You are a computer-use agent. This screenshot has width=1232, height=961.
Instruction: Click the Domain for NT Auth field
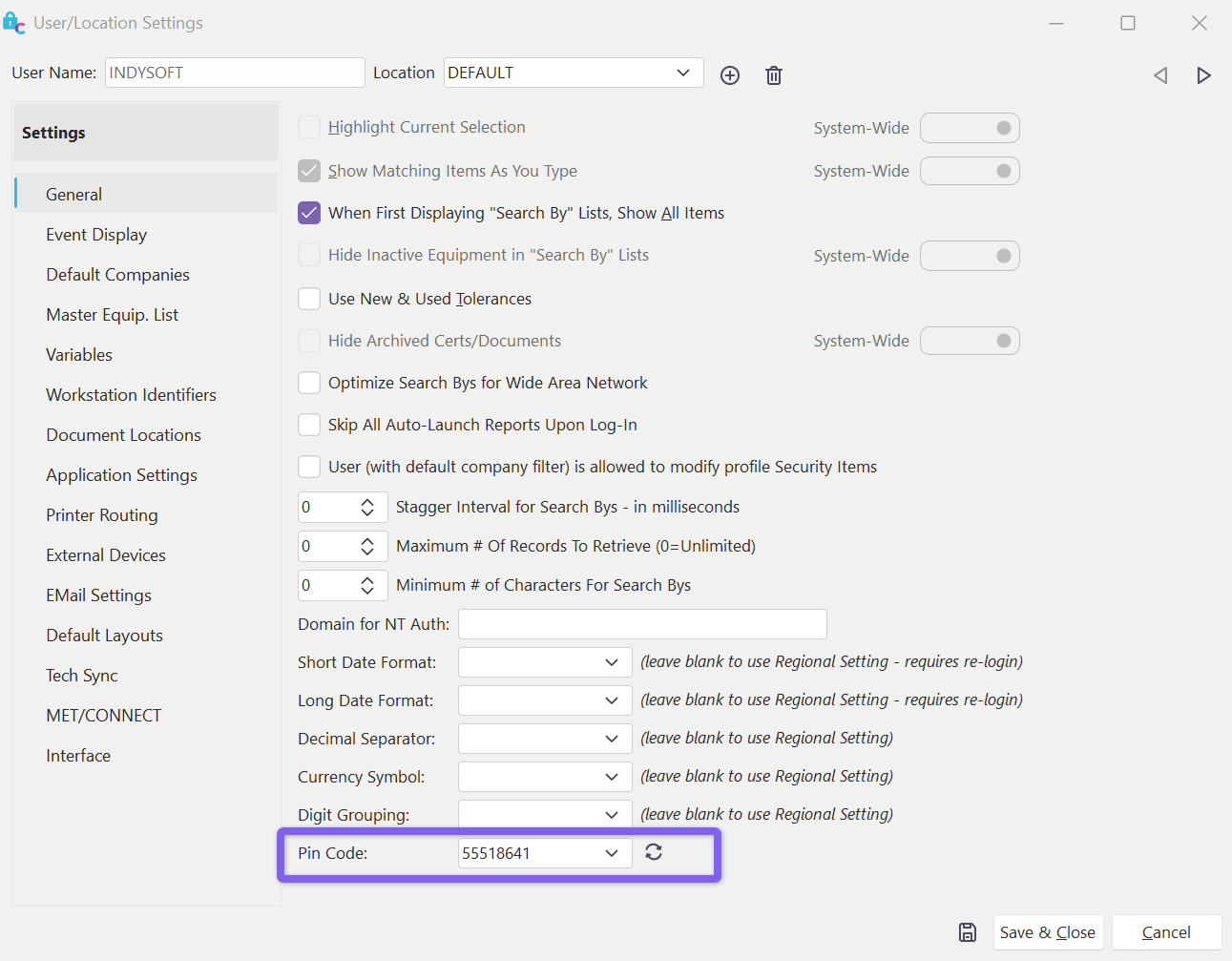tap(642, 624)
